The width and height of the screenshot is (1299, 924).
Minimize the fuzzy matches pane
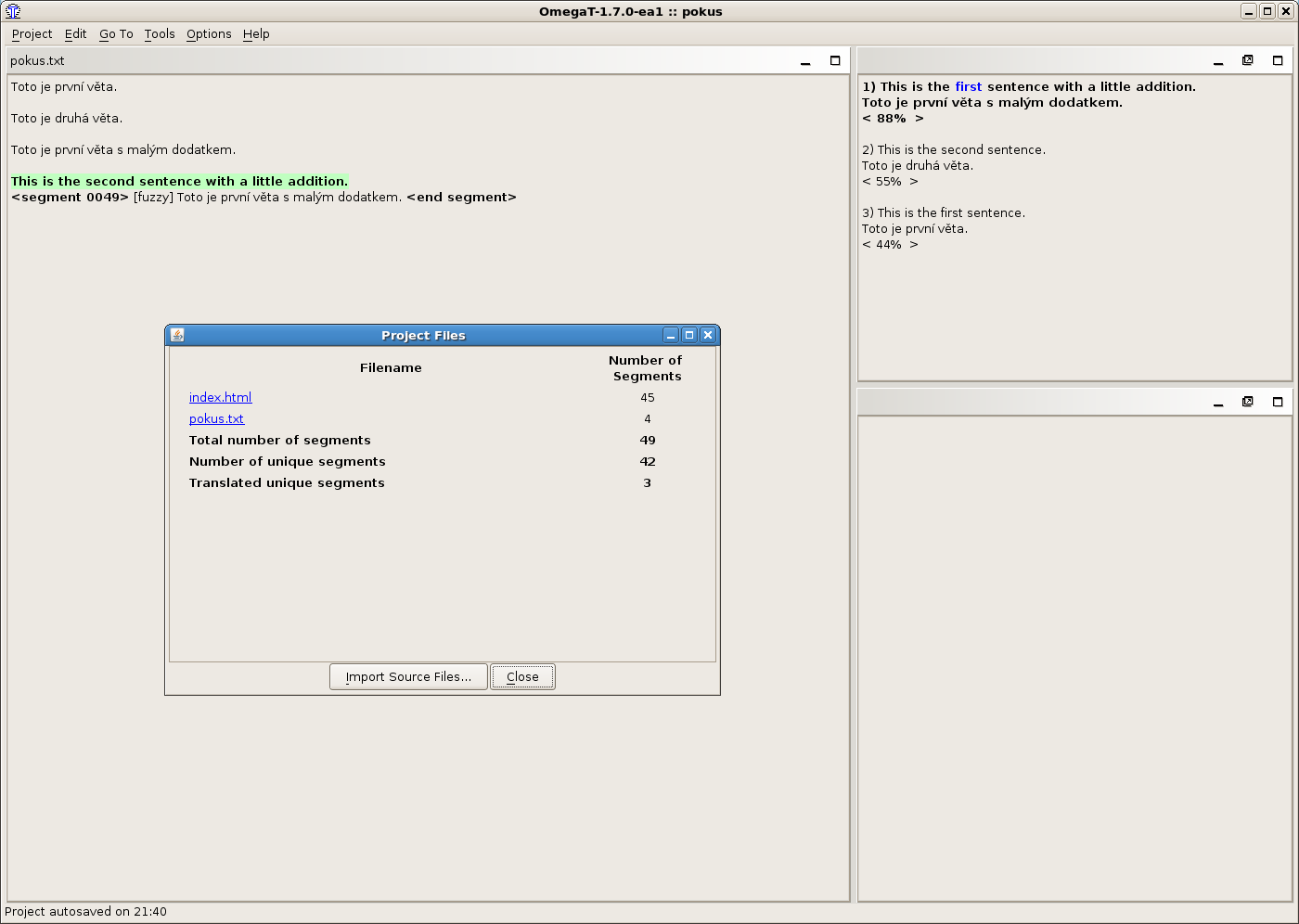click(x=1218, y=61)
